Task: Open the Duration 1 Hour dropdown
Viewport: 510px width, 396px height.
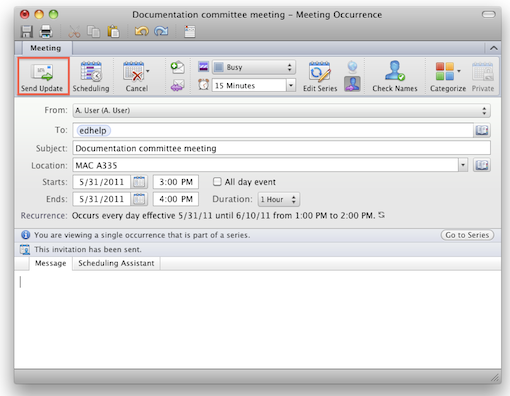Action: coord(279,199)
